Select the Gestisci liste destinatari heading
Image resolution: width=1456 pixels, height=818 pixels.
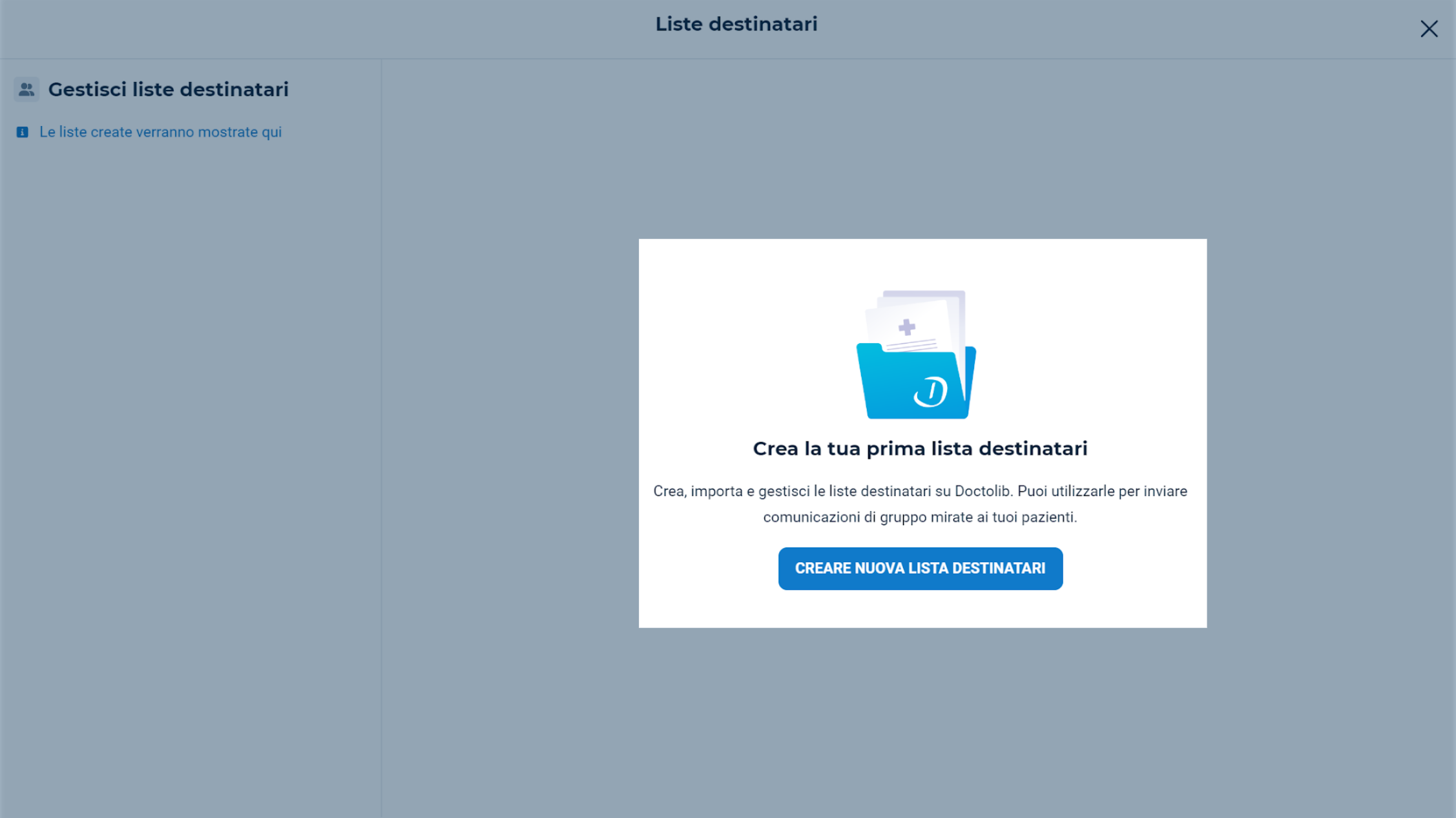pos(168,89)
